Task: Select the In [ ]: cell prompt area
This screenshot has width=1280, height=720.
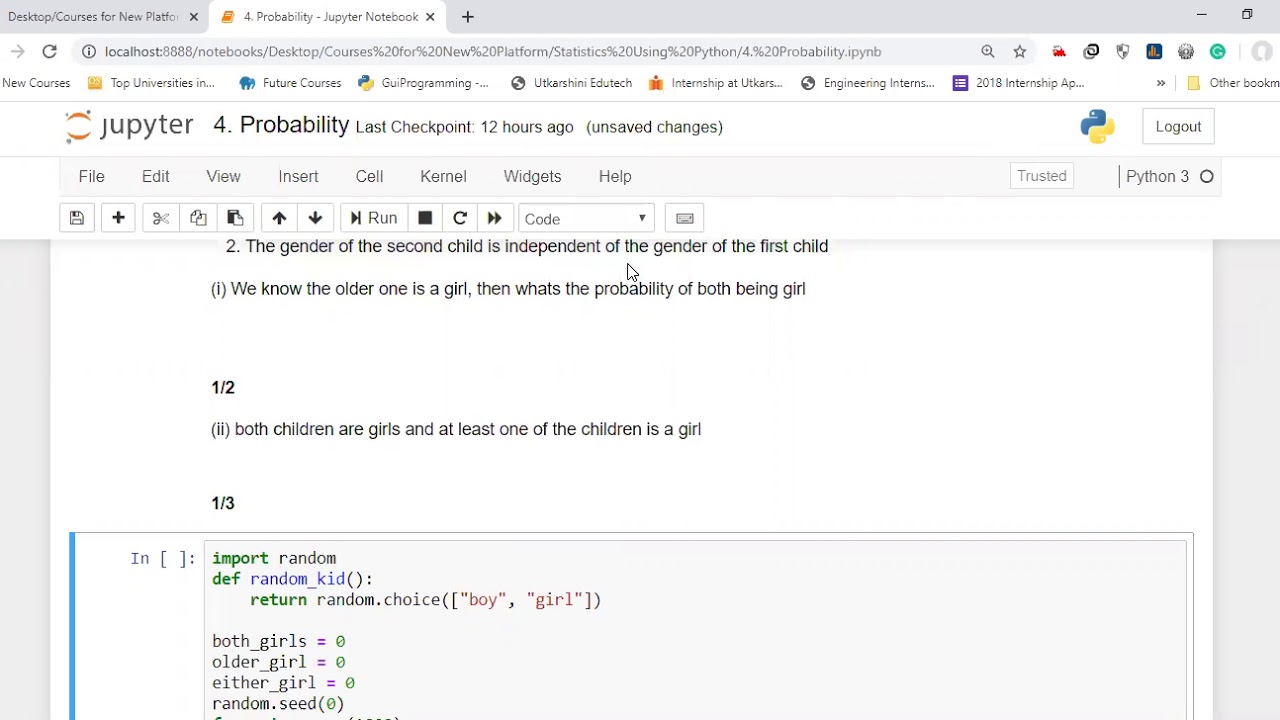Action: click(x=162, y=559)
